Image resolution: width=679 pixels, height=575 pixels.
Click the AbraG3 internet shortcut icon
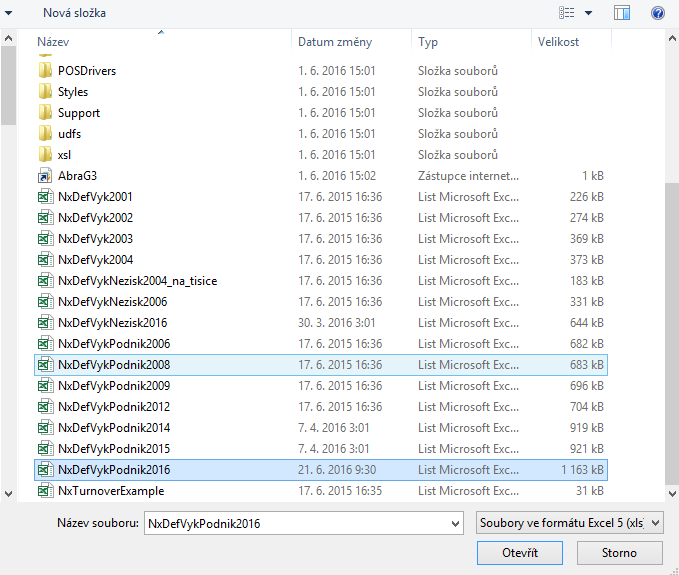pyautogui.click(x=44, y=176)
